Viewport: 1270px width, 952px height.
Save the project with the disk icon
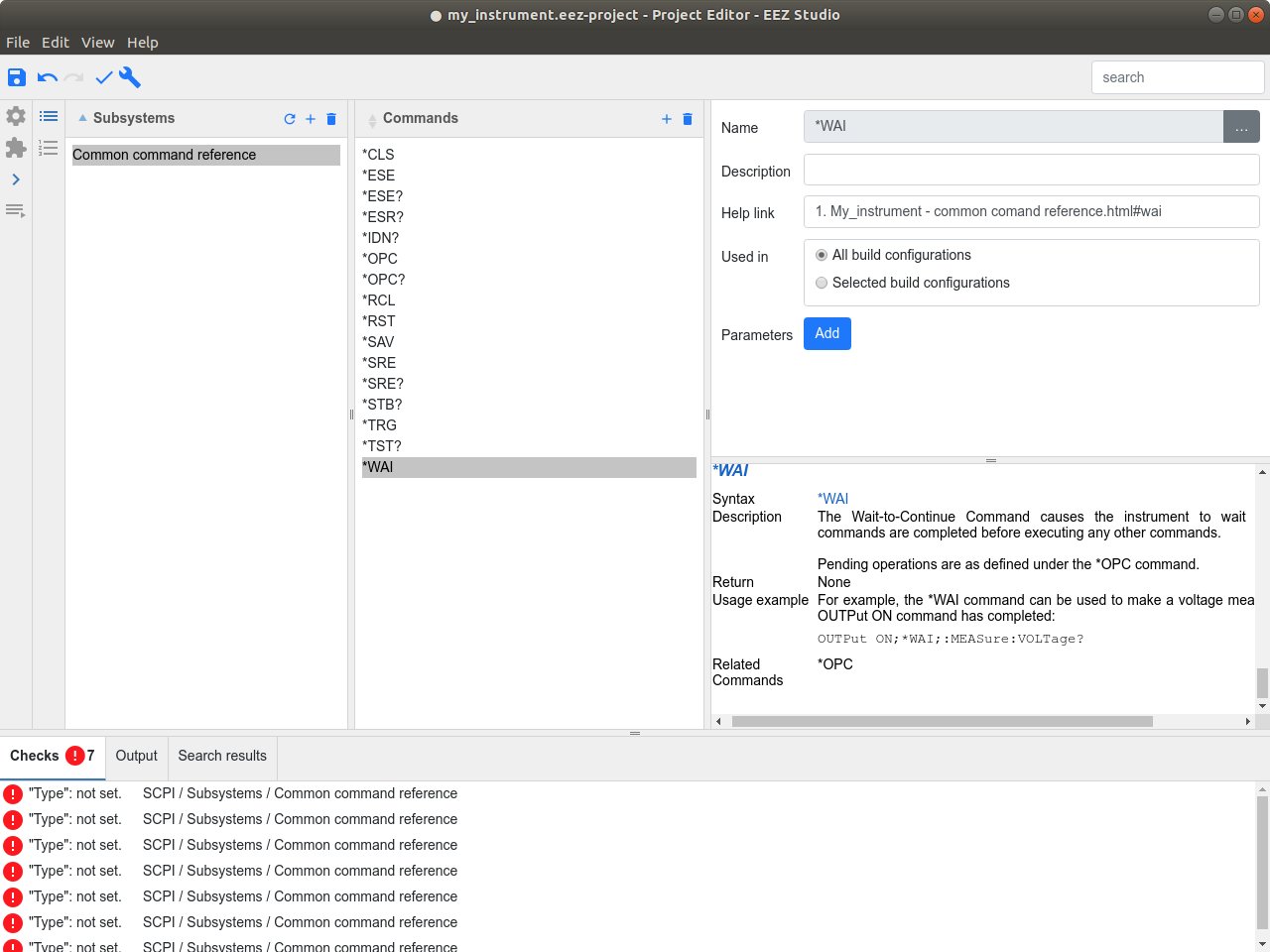pos(17,77)
